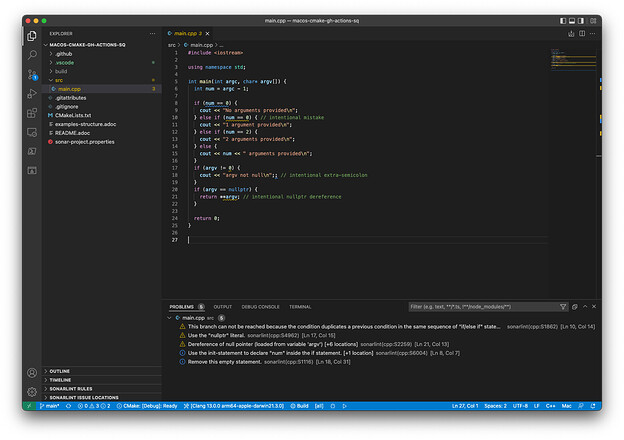Image resolution: width=624 pixels, height=440 pixels.
Task: Open the Accounts icon in activity bar
Action: (32, 373)
